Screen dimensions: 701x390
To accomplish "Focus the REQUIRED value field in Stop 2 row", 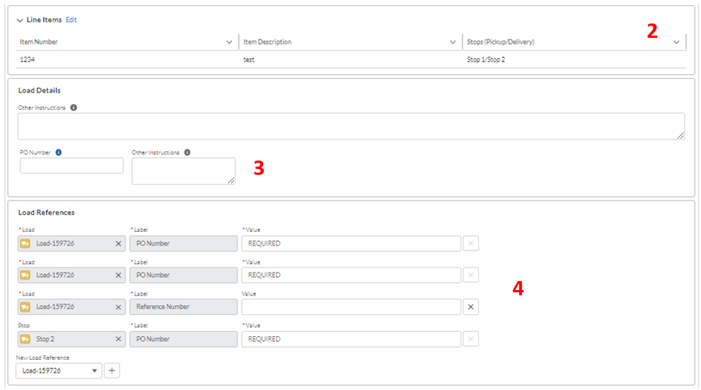I will tap(351, 339).
